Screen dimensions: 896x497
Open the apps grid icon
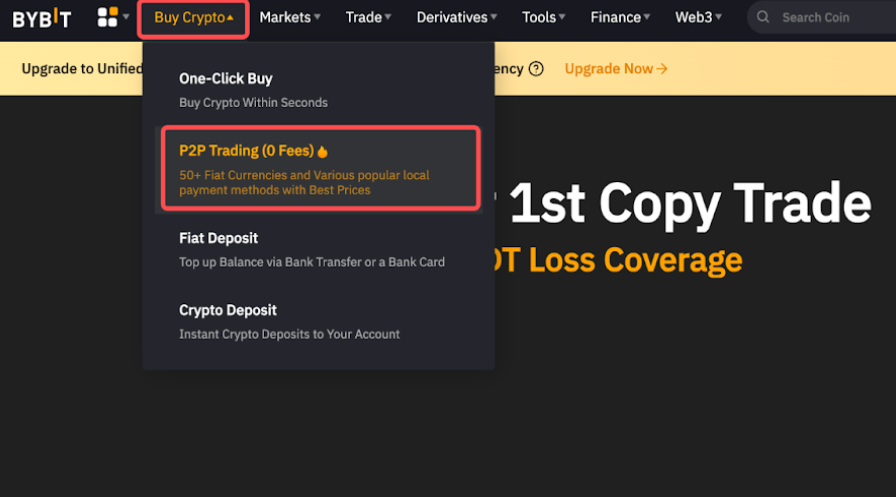coord(107,17)
